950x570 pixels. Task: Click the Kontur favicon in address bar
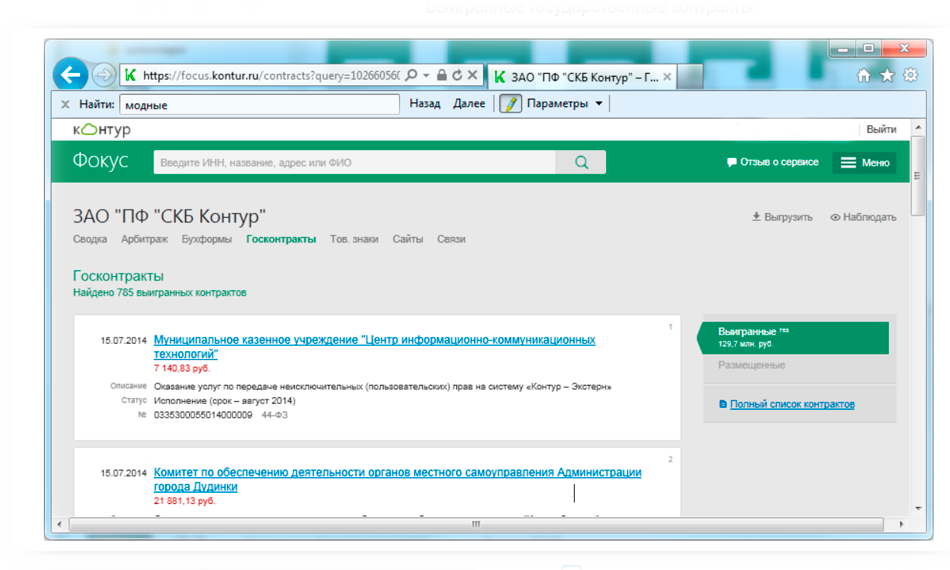130,75
